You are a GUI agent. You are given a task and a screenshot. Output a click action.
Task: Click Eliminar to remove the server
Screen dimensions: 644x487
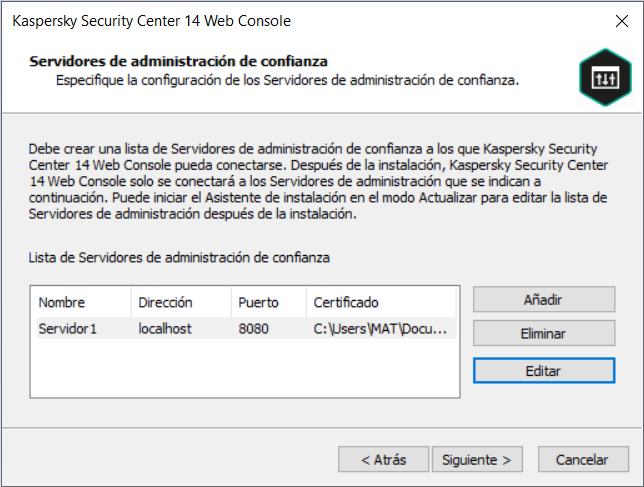click(544, 334)
